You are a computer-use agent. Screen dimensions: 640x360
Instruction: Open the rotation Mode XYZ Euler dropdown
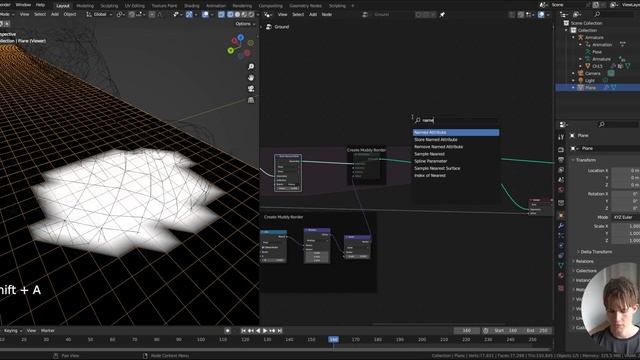point(625,218)
